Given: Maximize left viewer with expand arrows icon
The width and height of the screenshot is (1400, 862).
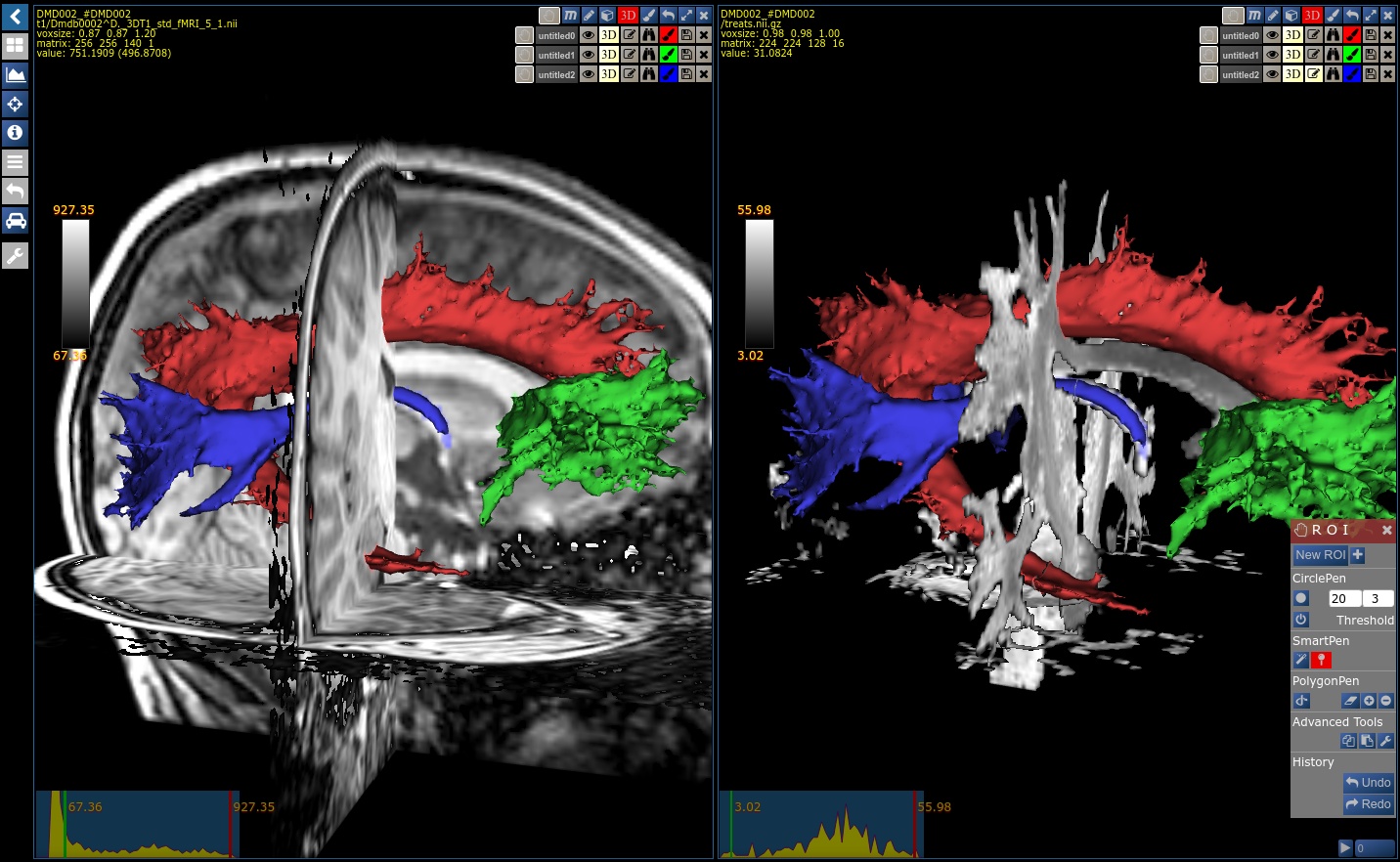Looking at the screenshot, I should click(686, 16).
